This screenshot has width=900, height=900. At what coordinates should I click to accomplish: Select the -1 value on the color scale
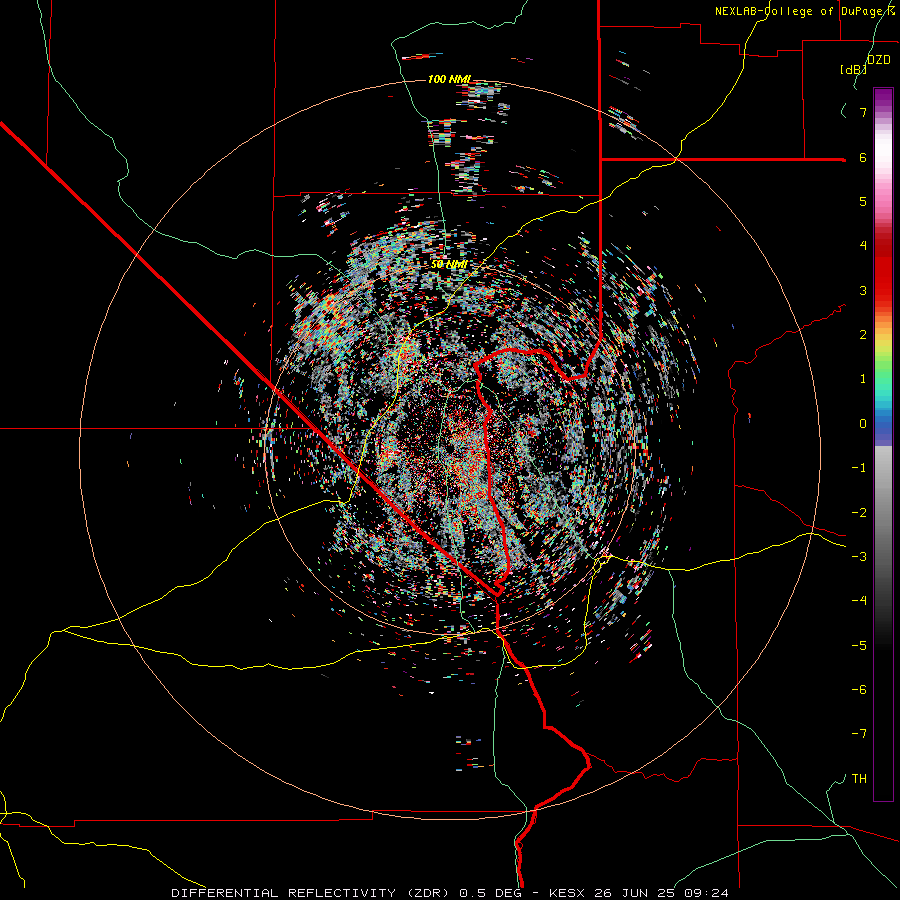click(x=859, y=468)
